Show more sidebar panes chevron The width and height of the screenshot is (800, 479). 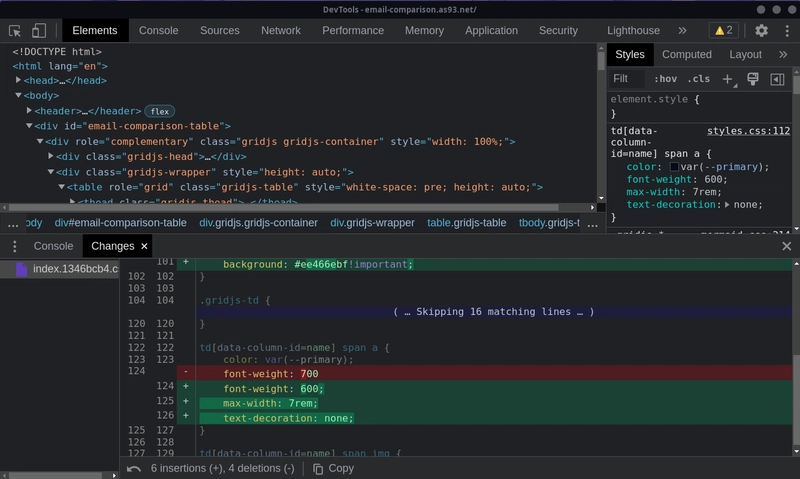[783, 55]
